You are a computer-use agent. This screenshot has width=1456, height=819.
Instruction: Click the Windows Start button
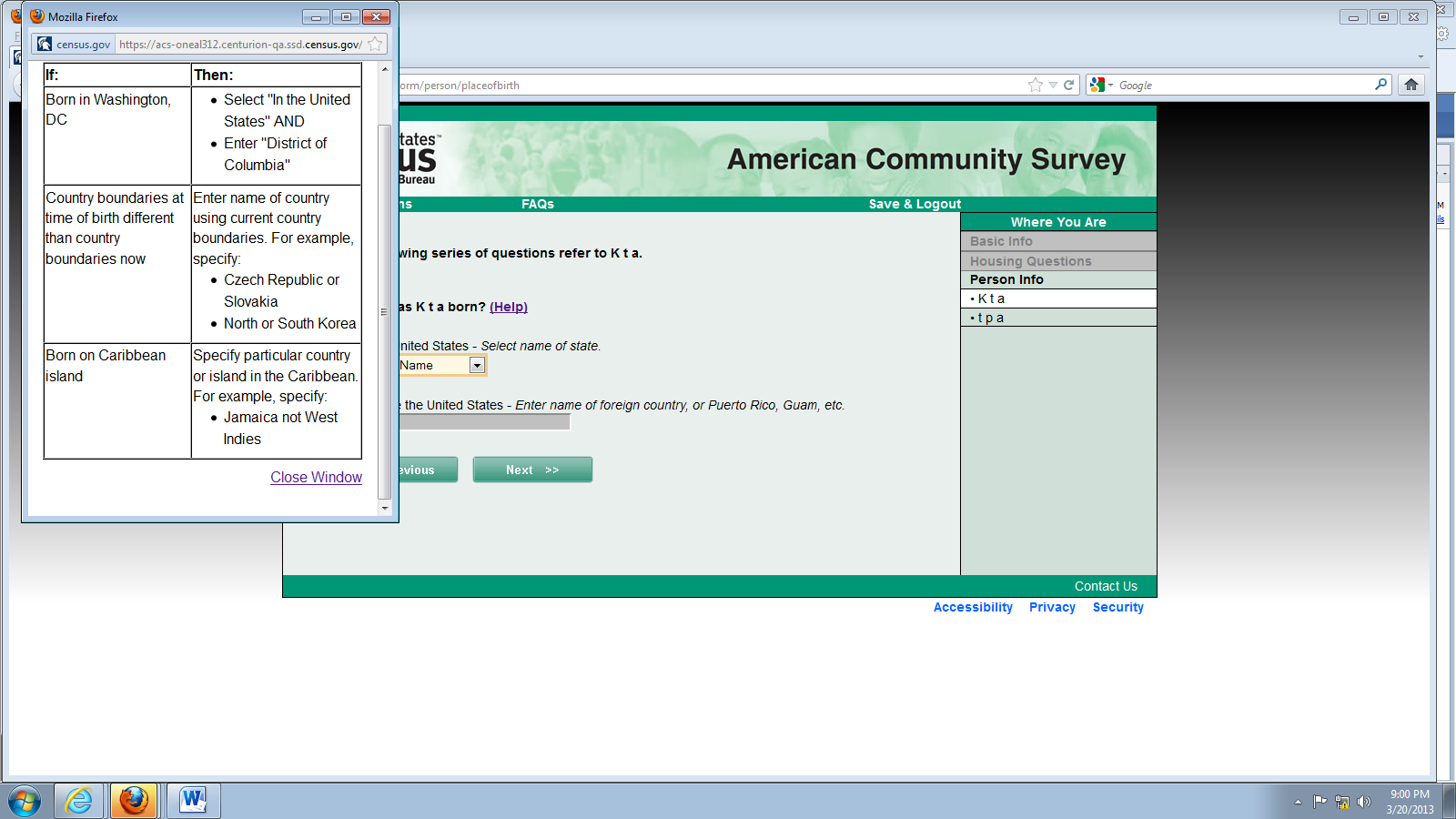pos(25,801)
